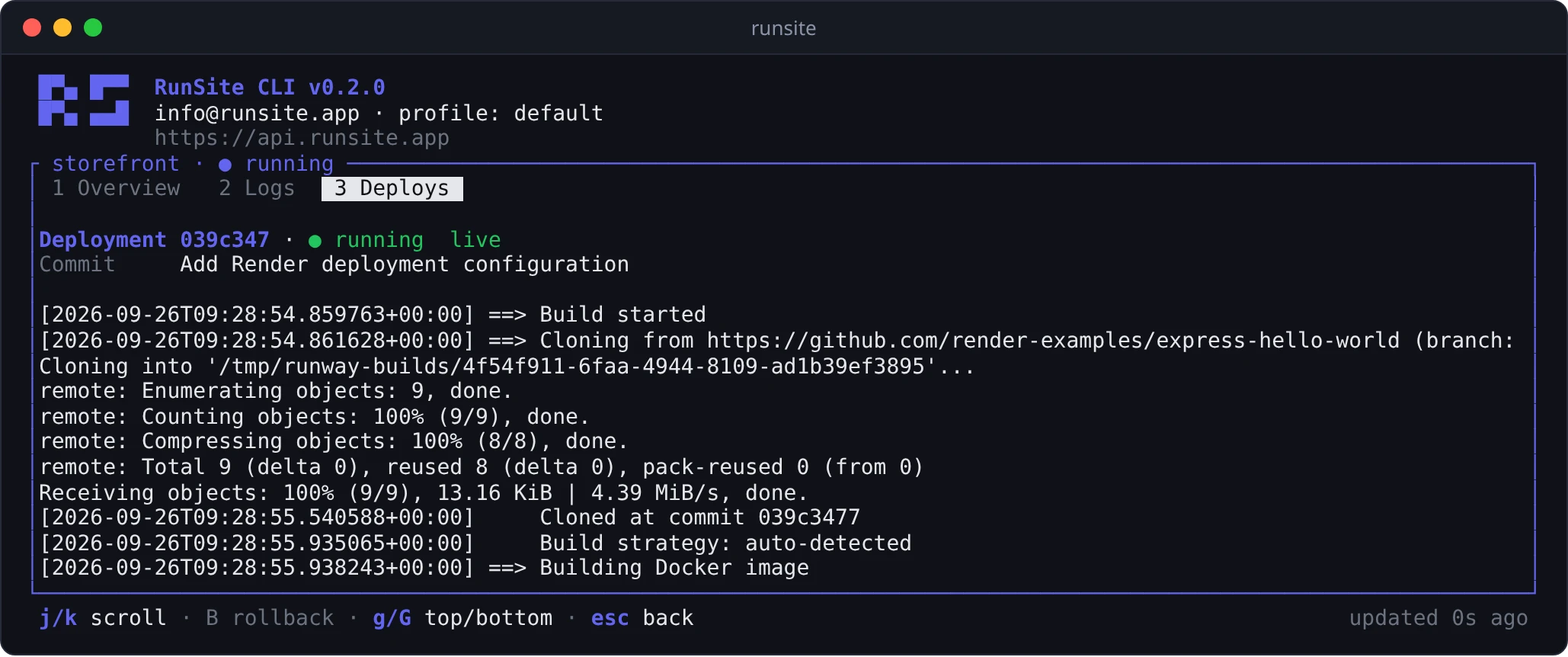Maximize the runsite terminal window
The image size is (1568, 657).
tap(93, 28)
